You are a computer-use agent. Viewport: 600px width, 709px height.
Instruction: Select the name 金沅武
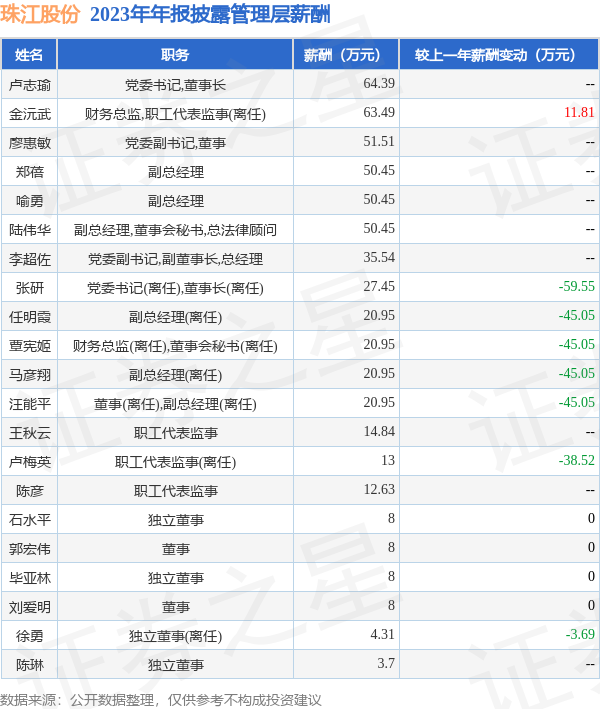pyautogui.click(x=30, y=114)
